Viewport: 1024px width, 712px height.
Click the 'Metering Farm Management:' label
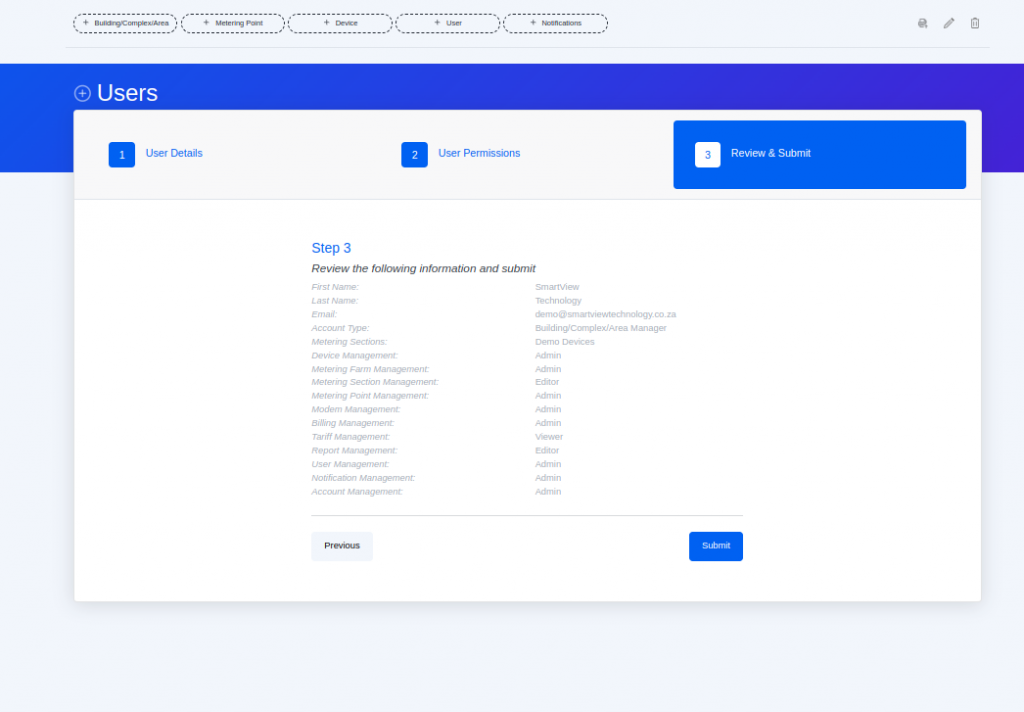tap(370, 369)
